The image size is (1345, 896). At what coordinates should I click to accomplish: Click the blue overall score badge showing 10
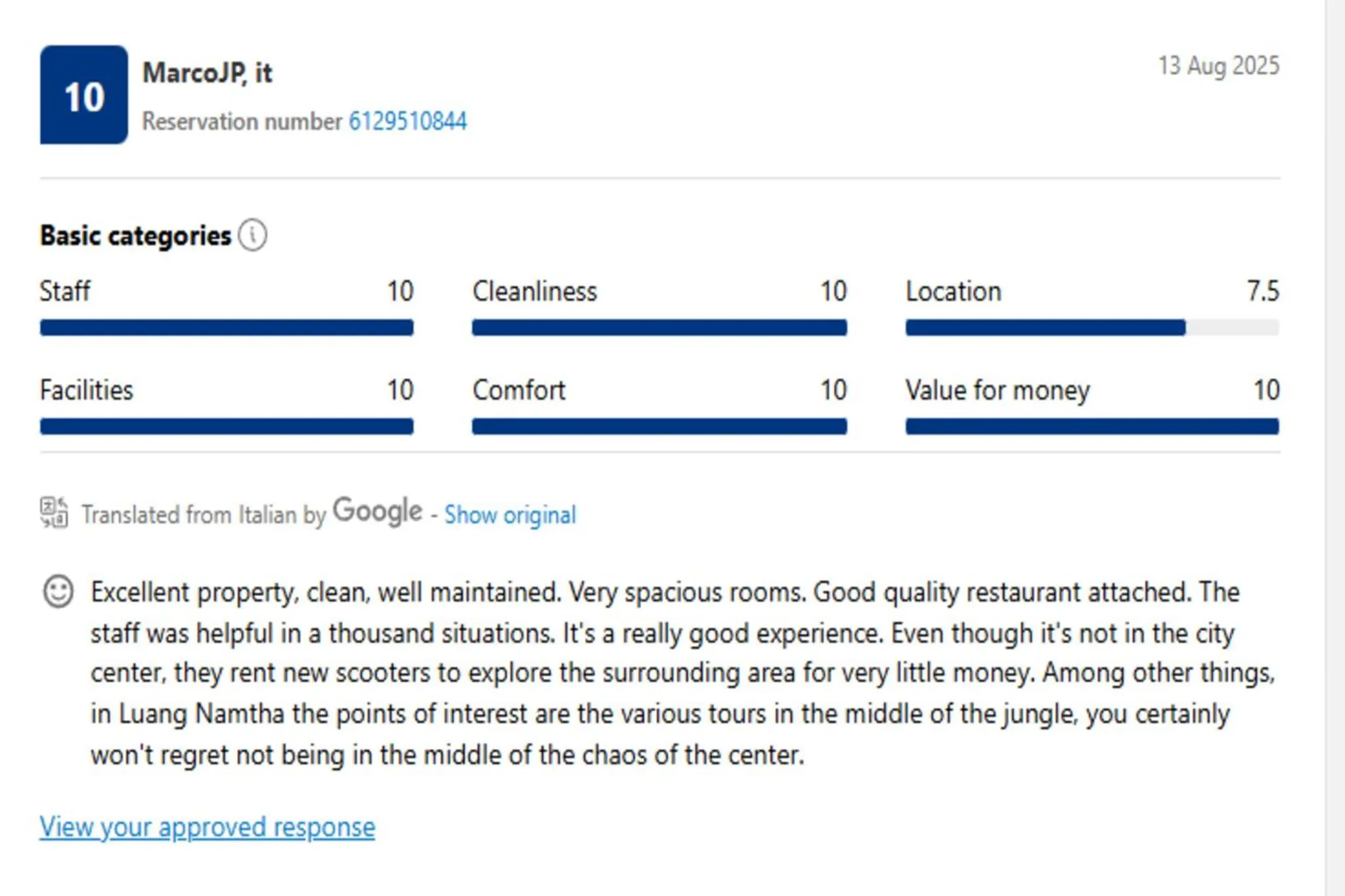84,95
